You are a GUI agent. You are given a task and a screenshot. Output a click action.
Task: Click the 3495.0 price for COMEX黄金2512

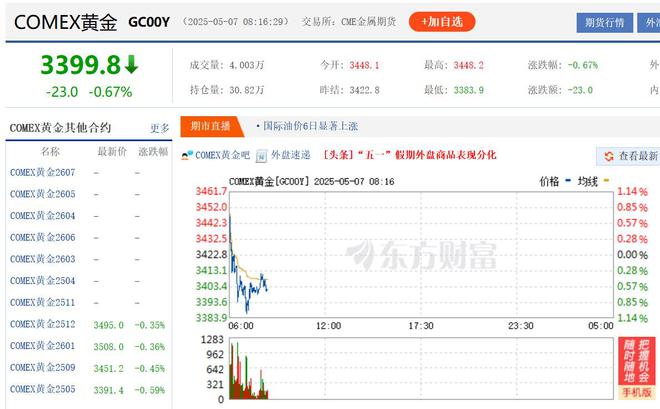(109, 325)
